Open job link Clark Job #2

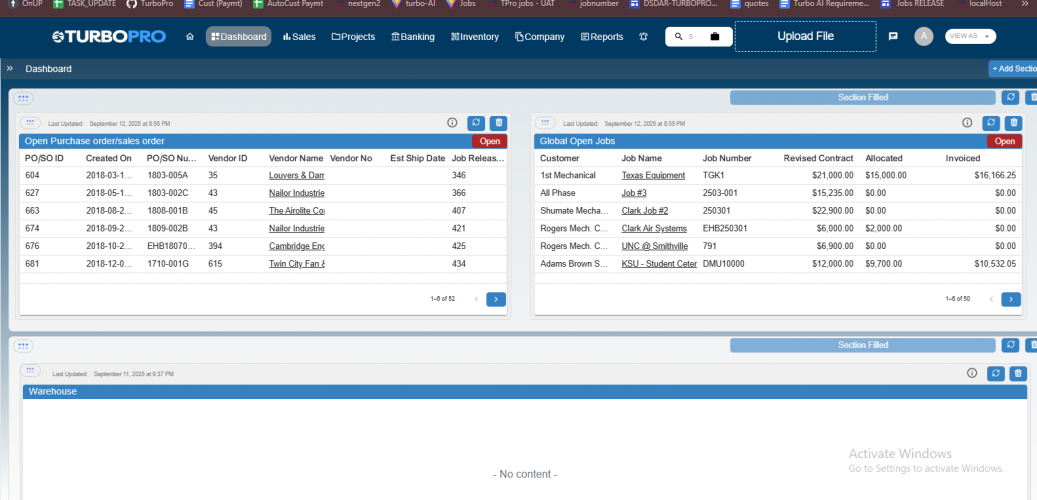(644, 210)
